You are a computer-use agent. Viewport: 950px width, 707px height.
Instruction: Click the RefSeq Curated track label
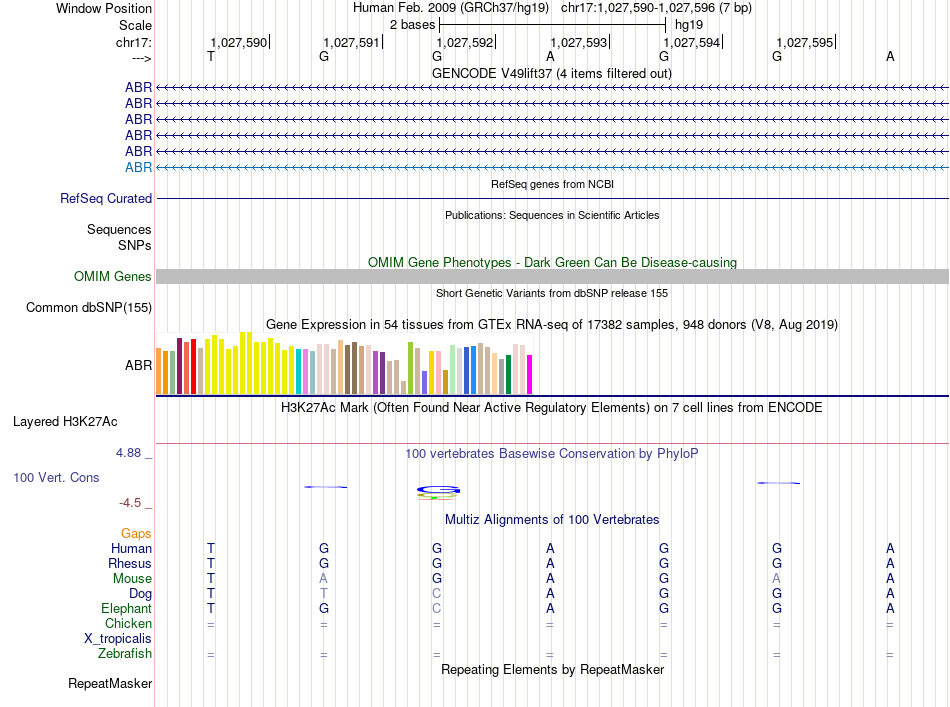(106, 198)
